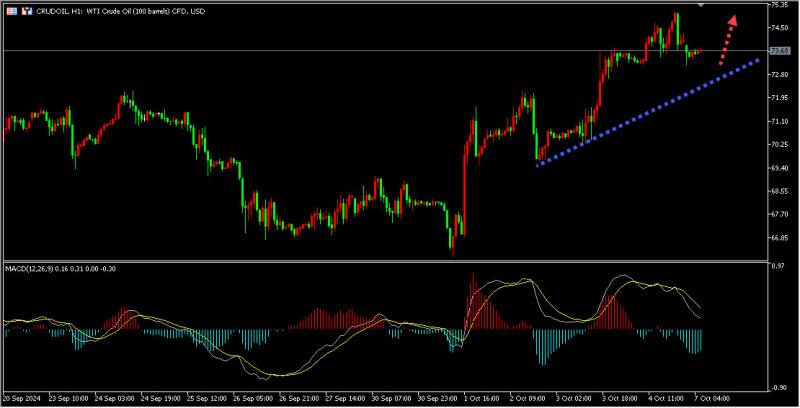Click the current price label 73.68
The image size is (800, 408).
click(779, 50)
